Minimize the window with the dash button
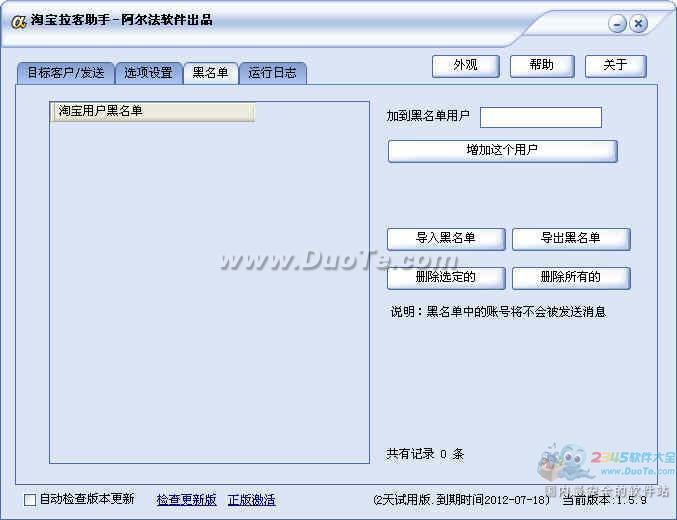The width and height of the screenshot is (677, 520). pos(617,24)
